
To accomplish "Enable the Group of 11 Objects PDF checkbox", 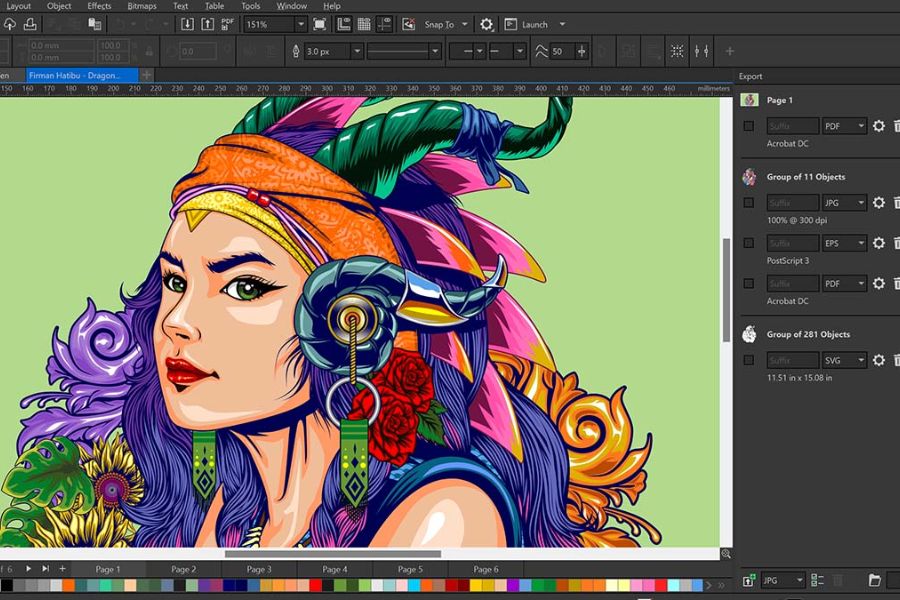I will pyautogui.click(x=748, y=283).
